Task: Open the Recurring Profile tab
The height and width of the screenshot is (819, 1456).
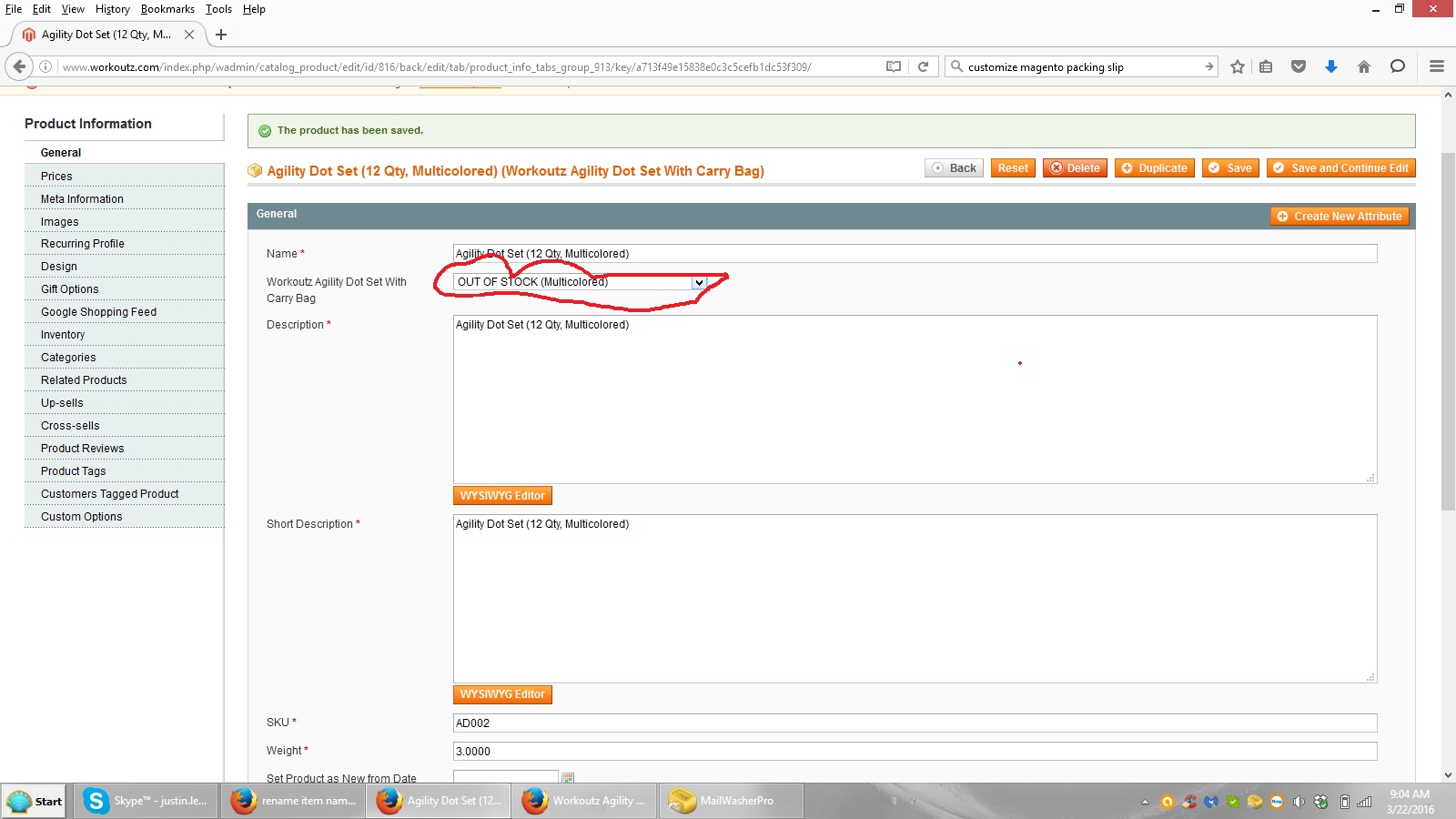Action: 124,244
